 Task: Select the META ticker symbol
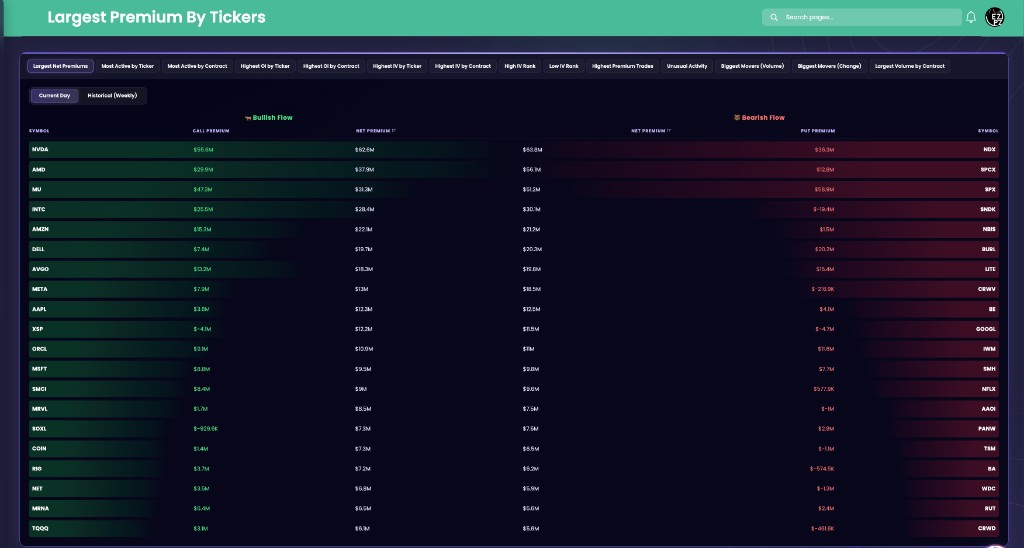39,289
